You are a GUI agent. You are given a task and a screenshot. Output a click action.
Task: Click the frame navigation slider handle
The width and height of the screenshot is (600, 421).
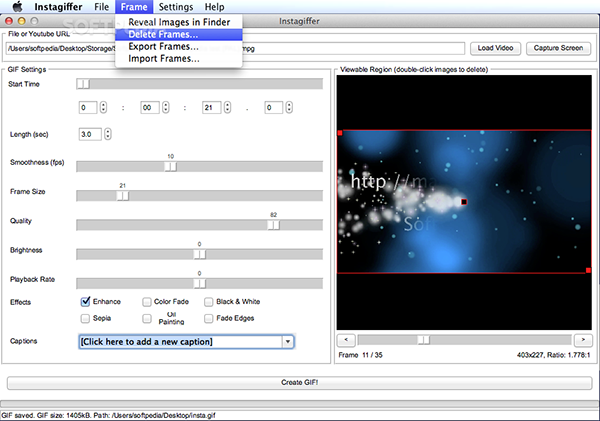423,340
